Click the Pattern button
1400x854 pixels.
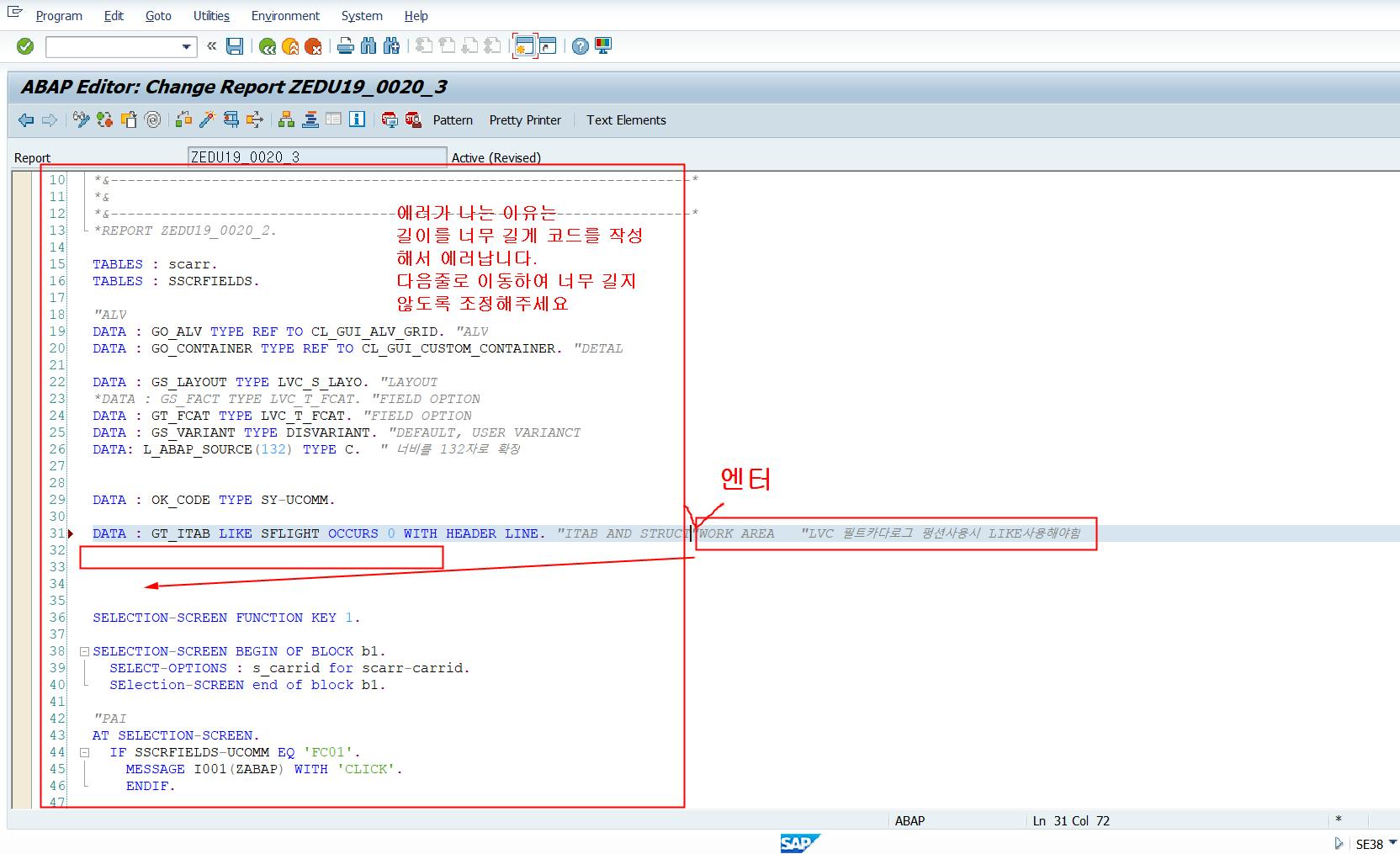coord(453,120)
